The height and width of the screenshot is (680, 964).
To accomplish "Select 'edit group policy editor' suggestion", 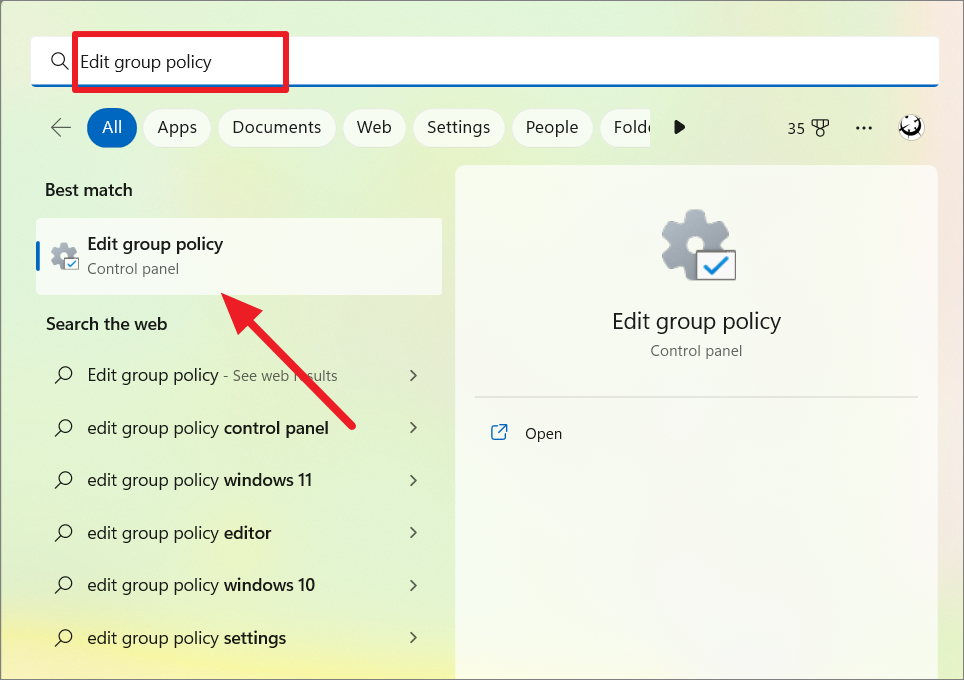I will 179,533.
